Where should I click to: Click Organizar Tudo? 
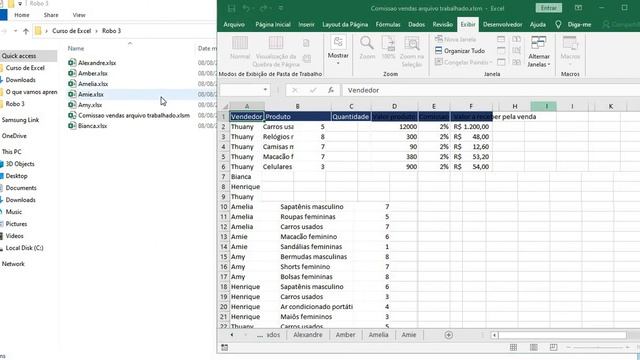coord(460,51)
